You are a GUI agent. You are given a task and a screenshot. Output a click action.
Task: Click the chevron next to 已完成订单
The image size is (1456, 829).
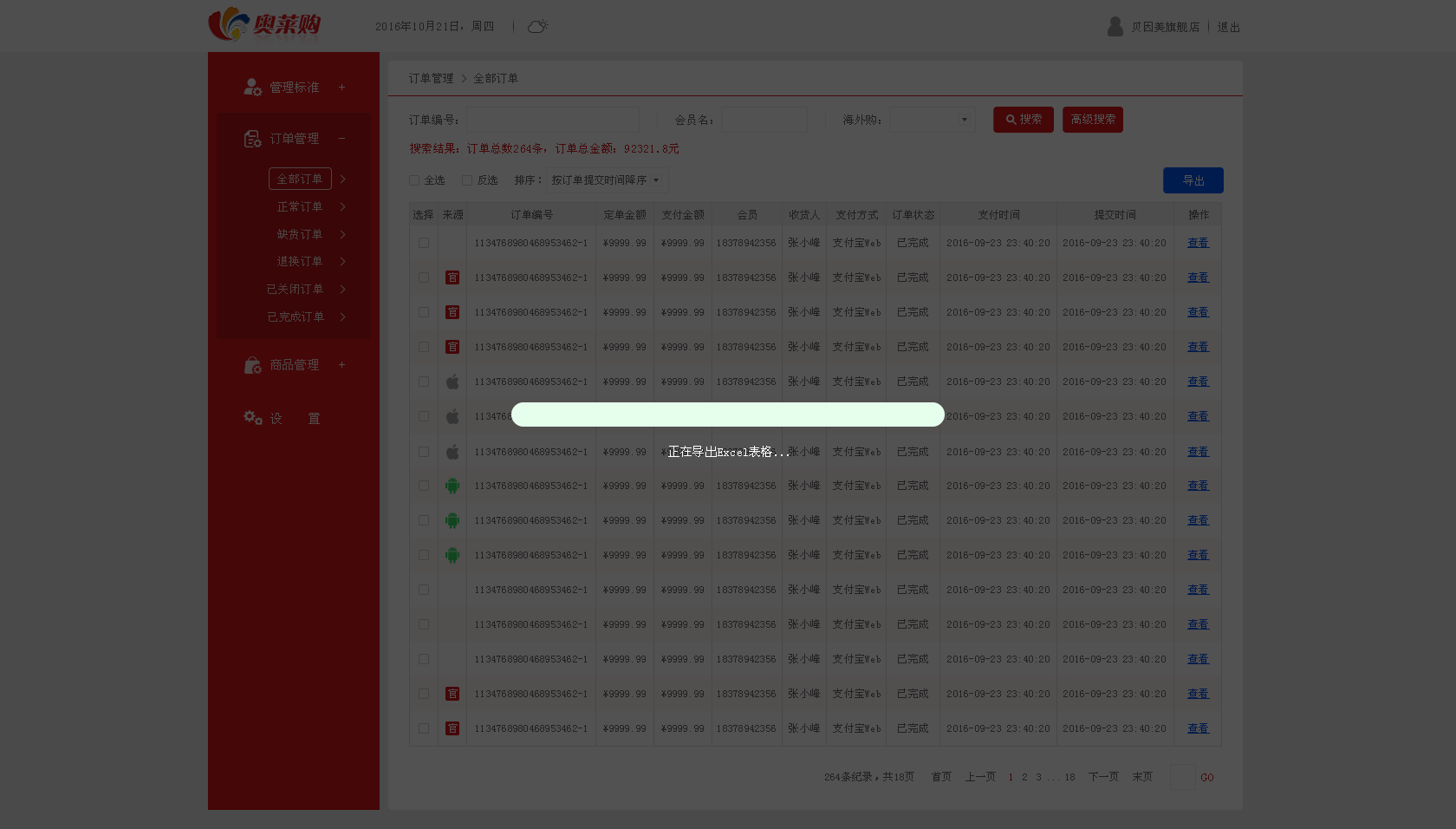[x=343, y=317]
